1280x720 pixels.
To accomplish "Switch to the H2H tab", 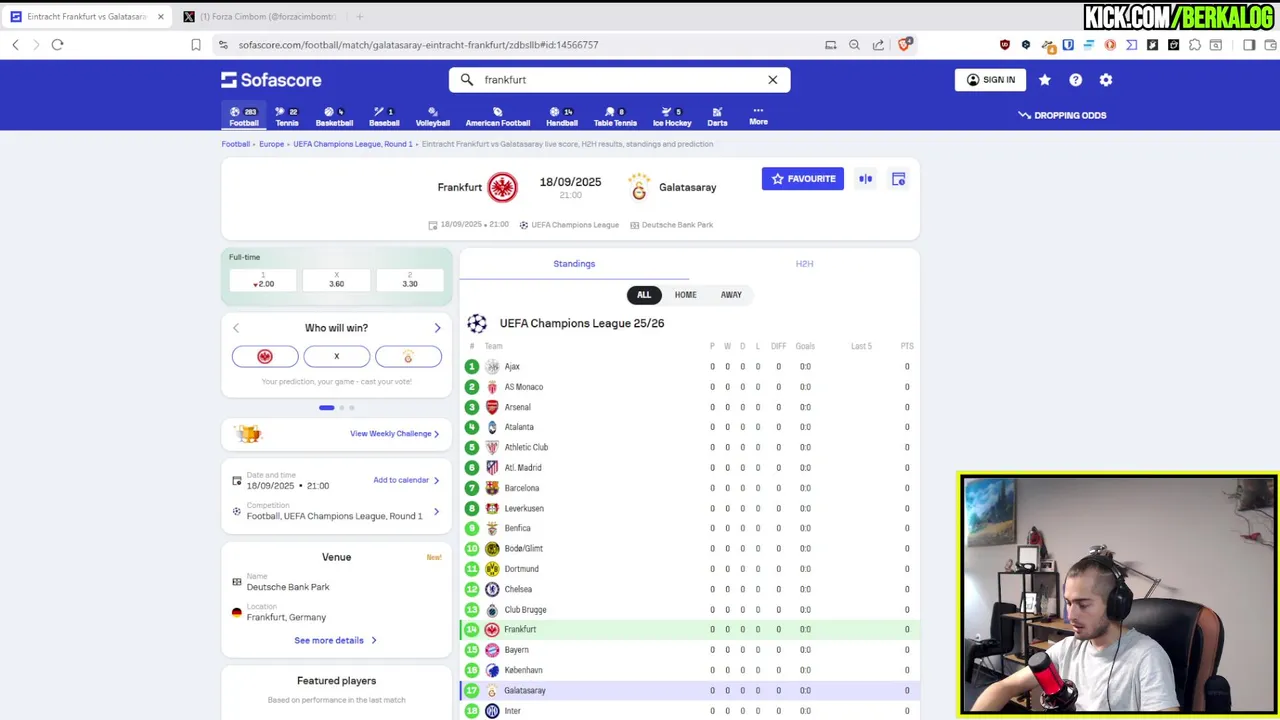I will pos(804,264).
